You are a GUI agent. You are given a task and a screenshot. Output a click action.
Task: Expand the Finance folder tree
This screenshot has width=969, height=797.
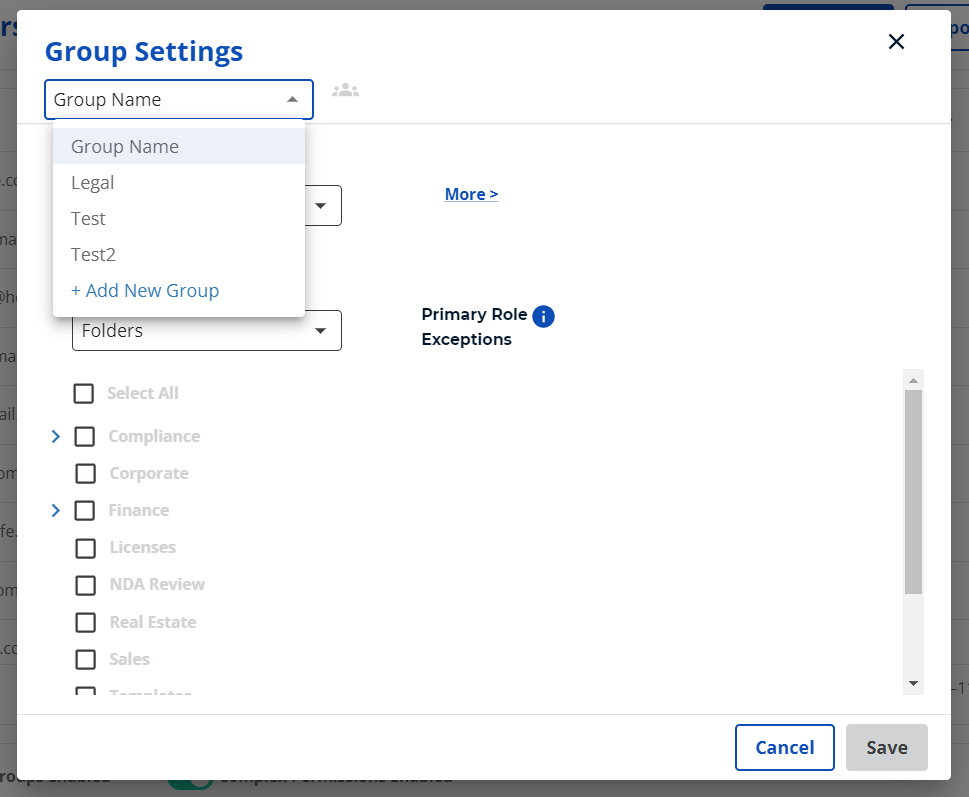[x=56, y=510]
